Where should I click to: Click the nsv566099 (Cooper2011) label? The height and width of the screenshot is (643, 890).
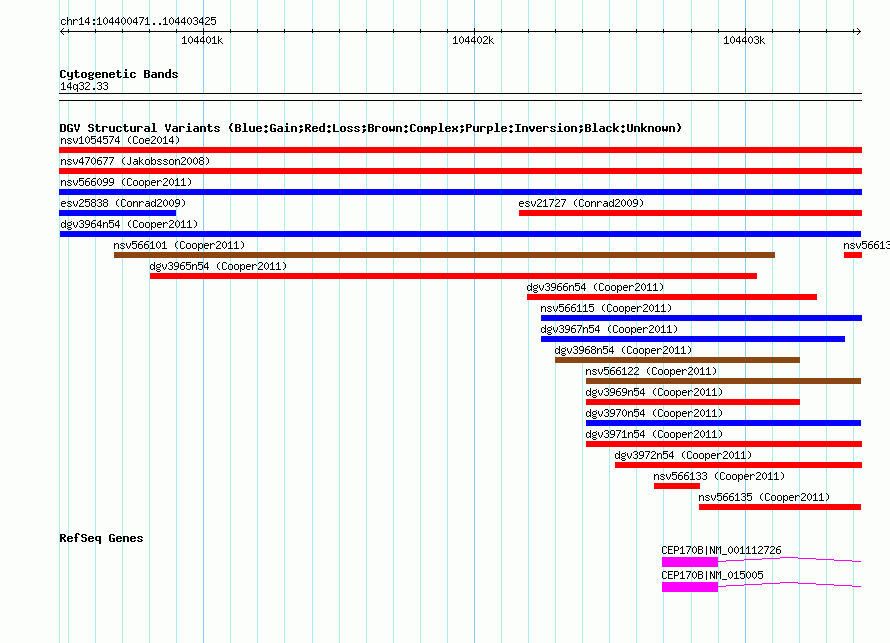[126, 182]
